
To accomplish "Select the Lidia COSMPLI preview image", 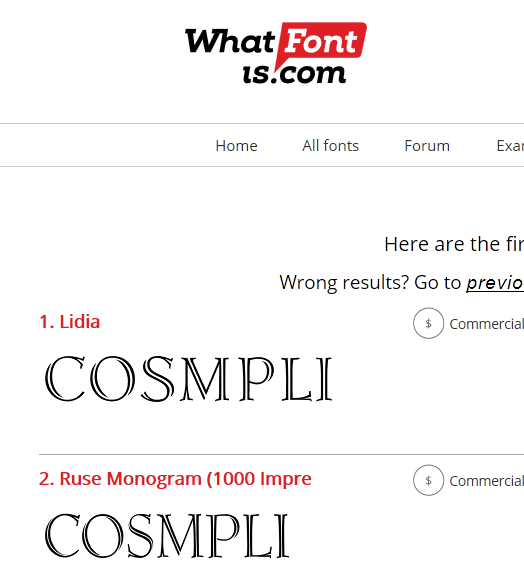I will 188,379.
